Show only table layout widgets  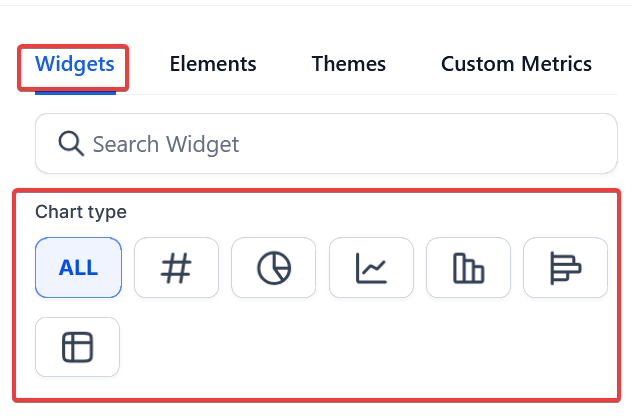[x=77, y=347]
